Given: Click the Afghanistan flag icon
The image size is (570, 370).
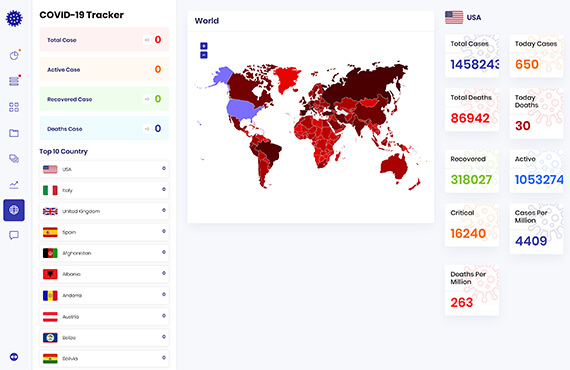Looking at the screenshot, I should point(50,253).
